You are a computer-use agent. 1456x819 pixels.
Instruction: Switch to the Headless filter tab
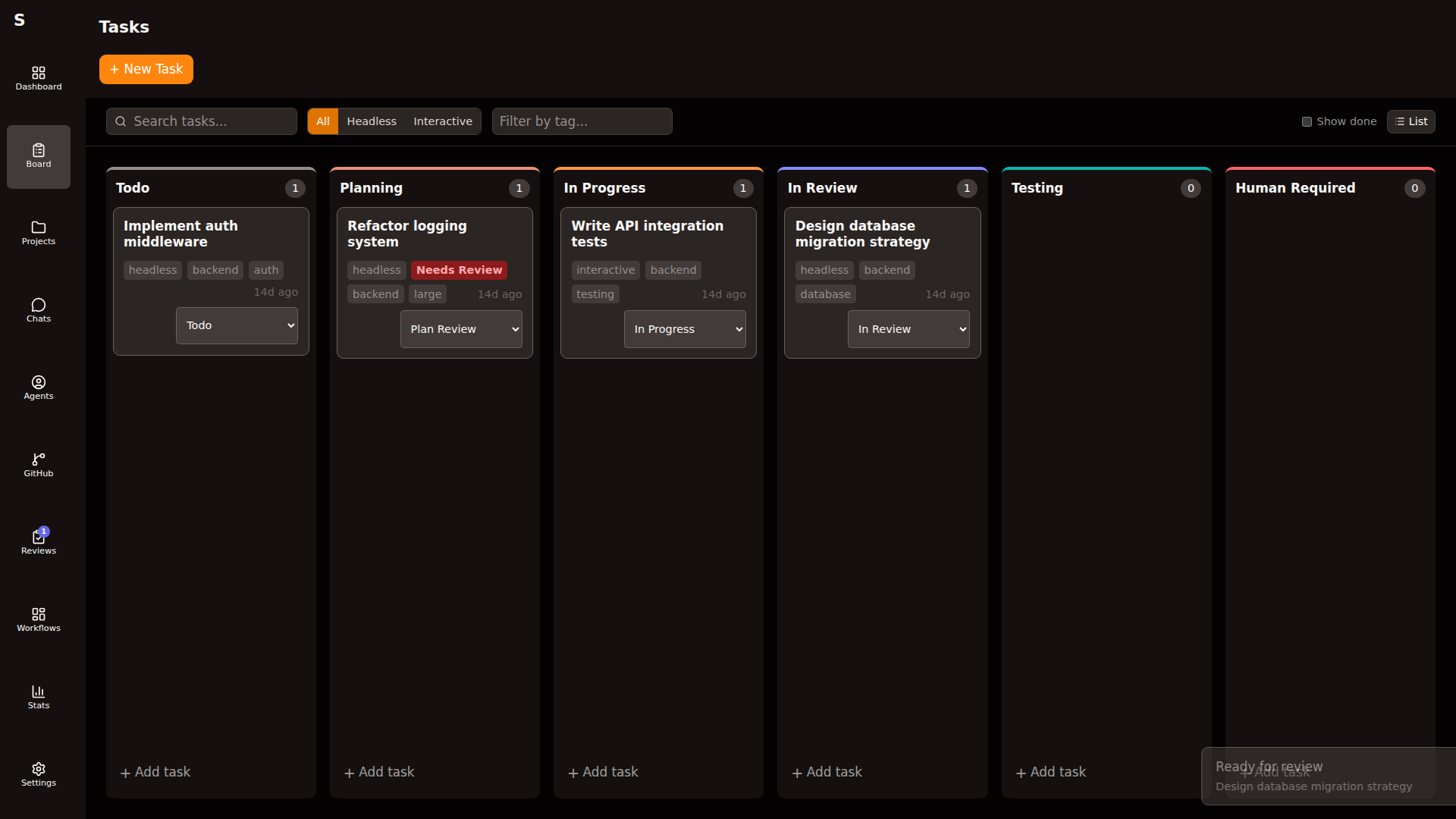pyautogui.click(x=371, y=121)
